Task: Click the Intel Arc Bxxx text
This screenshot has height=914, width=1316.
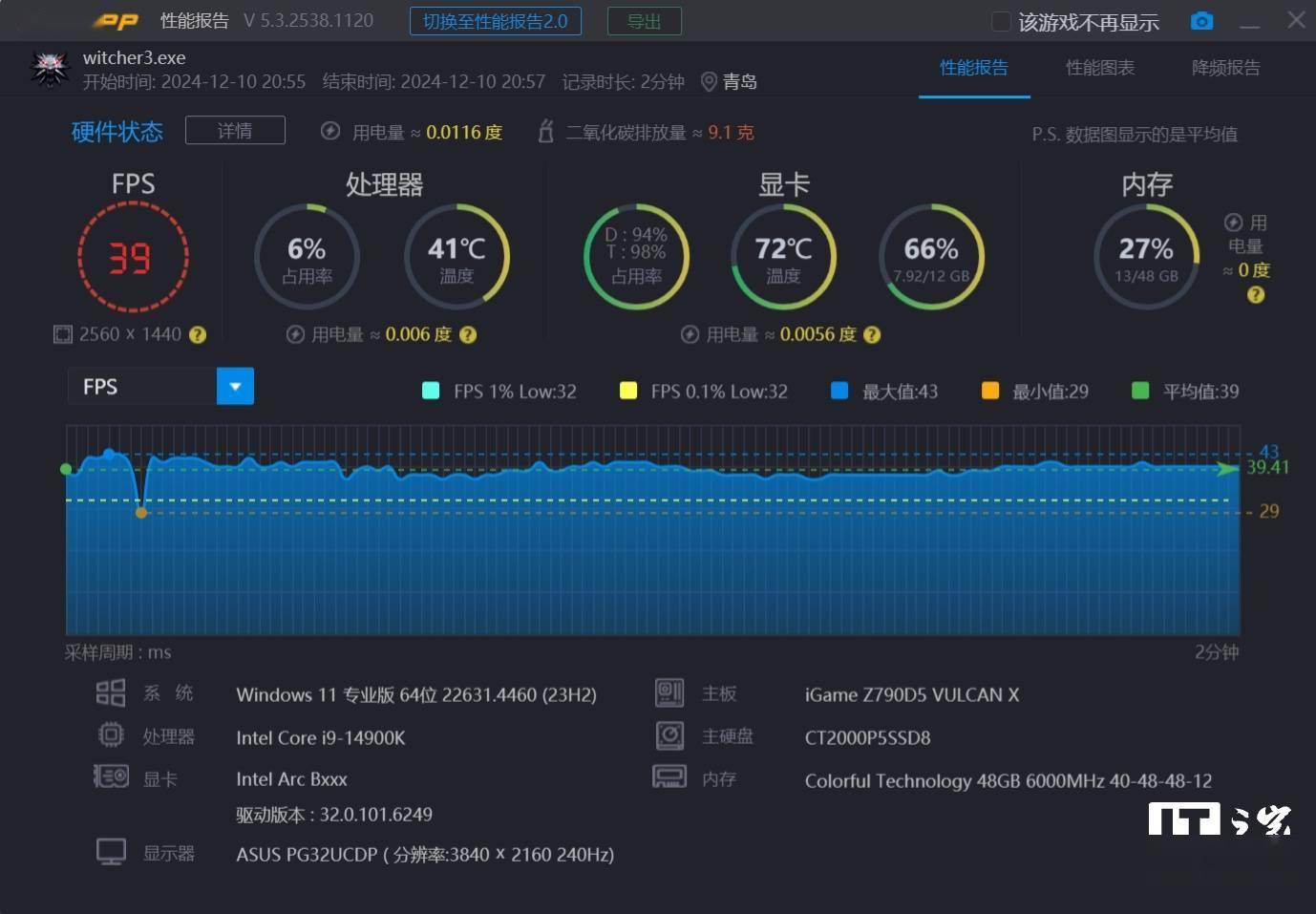Action: pos(291,779)
